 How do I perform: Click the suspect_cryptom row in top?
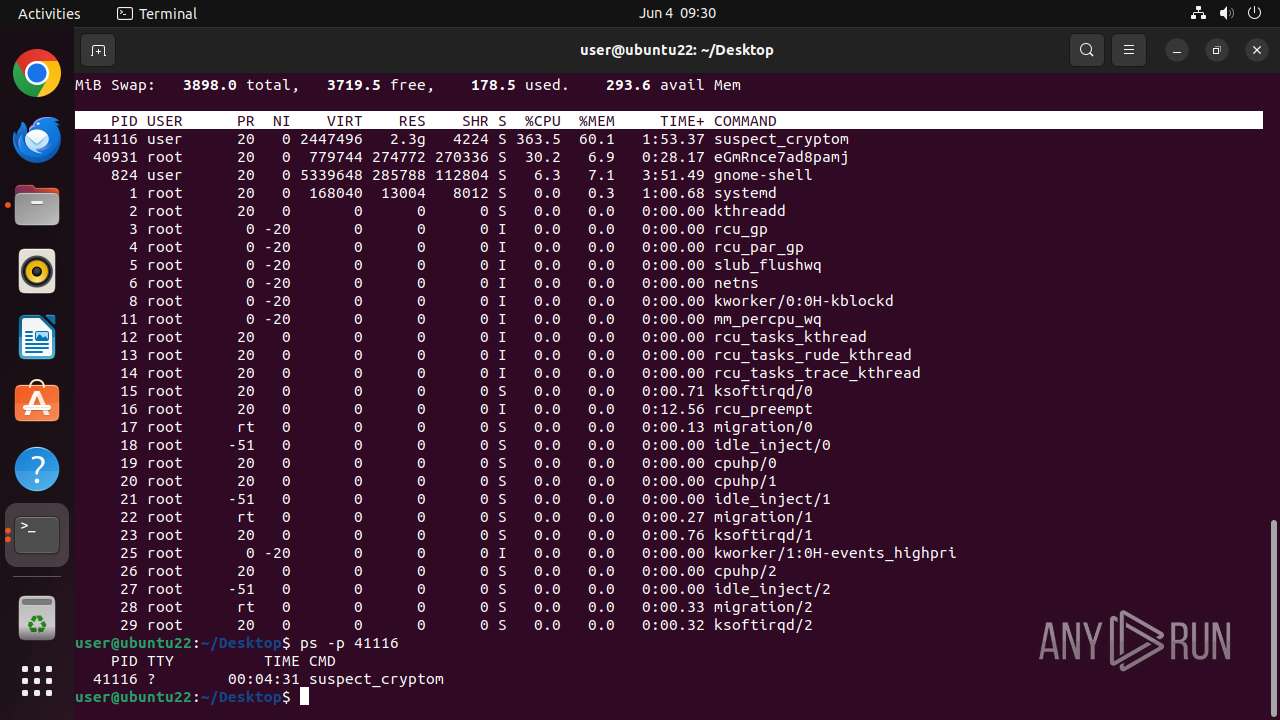click(669, 139)
